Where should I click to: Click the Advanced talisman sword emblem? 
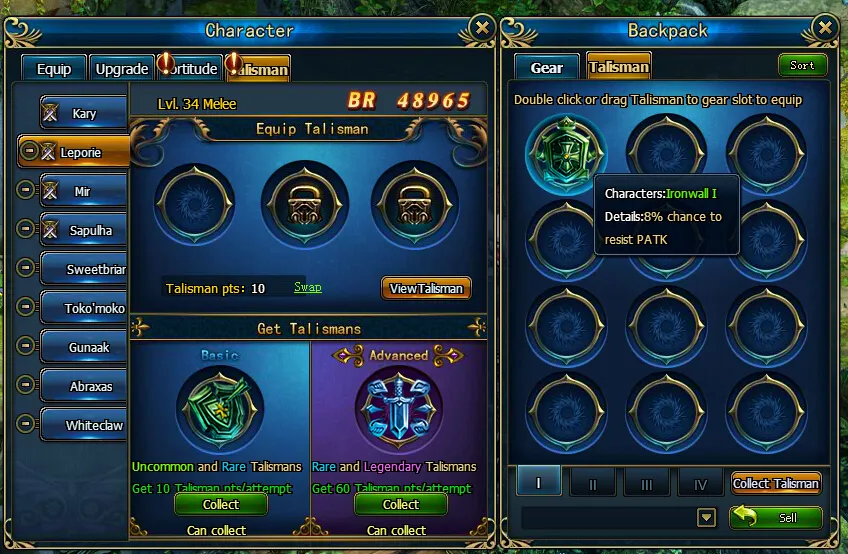pyautogui.click(x=399, y=408)
